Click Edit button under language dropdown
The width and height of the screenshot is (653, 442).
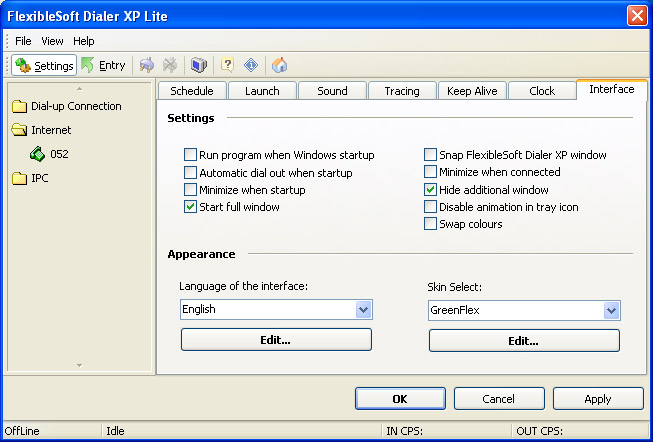[x=276, y=340]
